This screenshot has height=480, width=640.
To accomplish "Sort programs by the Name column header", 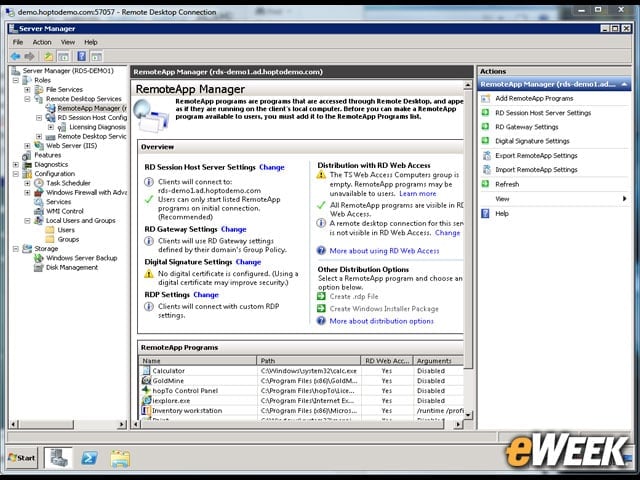I will (x=198, y=360).
